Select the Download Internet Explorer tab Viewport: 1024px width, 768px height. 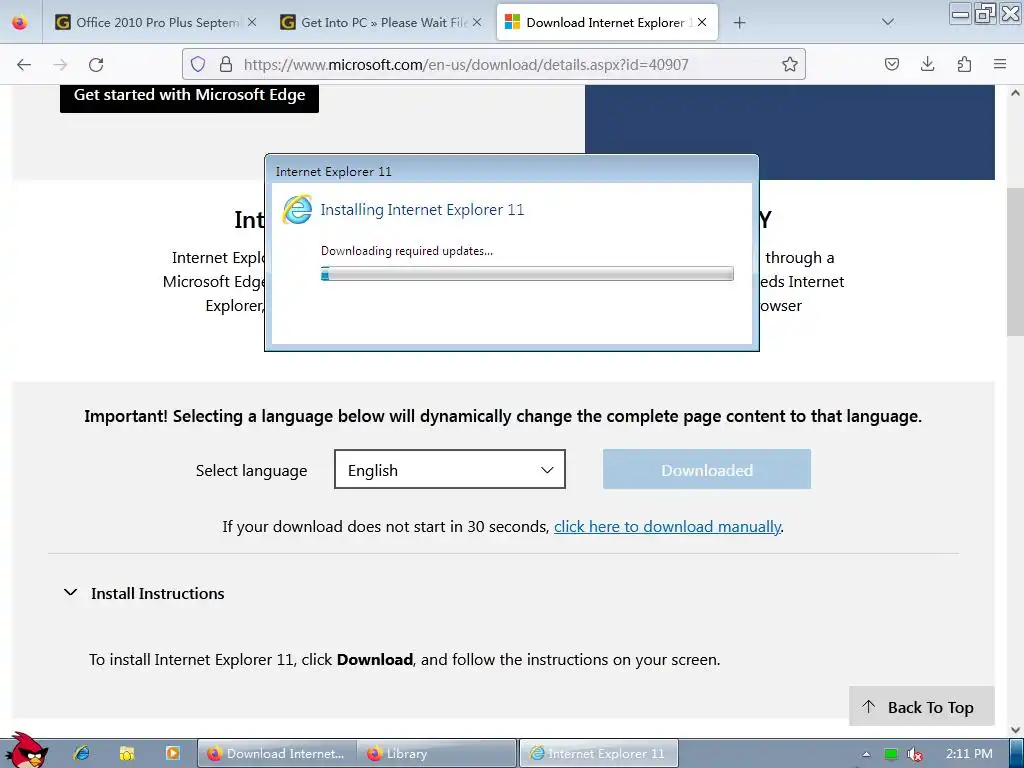(x=607, y=22)
